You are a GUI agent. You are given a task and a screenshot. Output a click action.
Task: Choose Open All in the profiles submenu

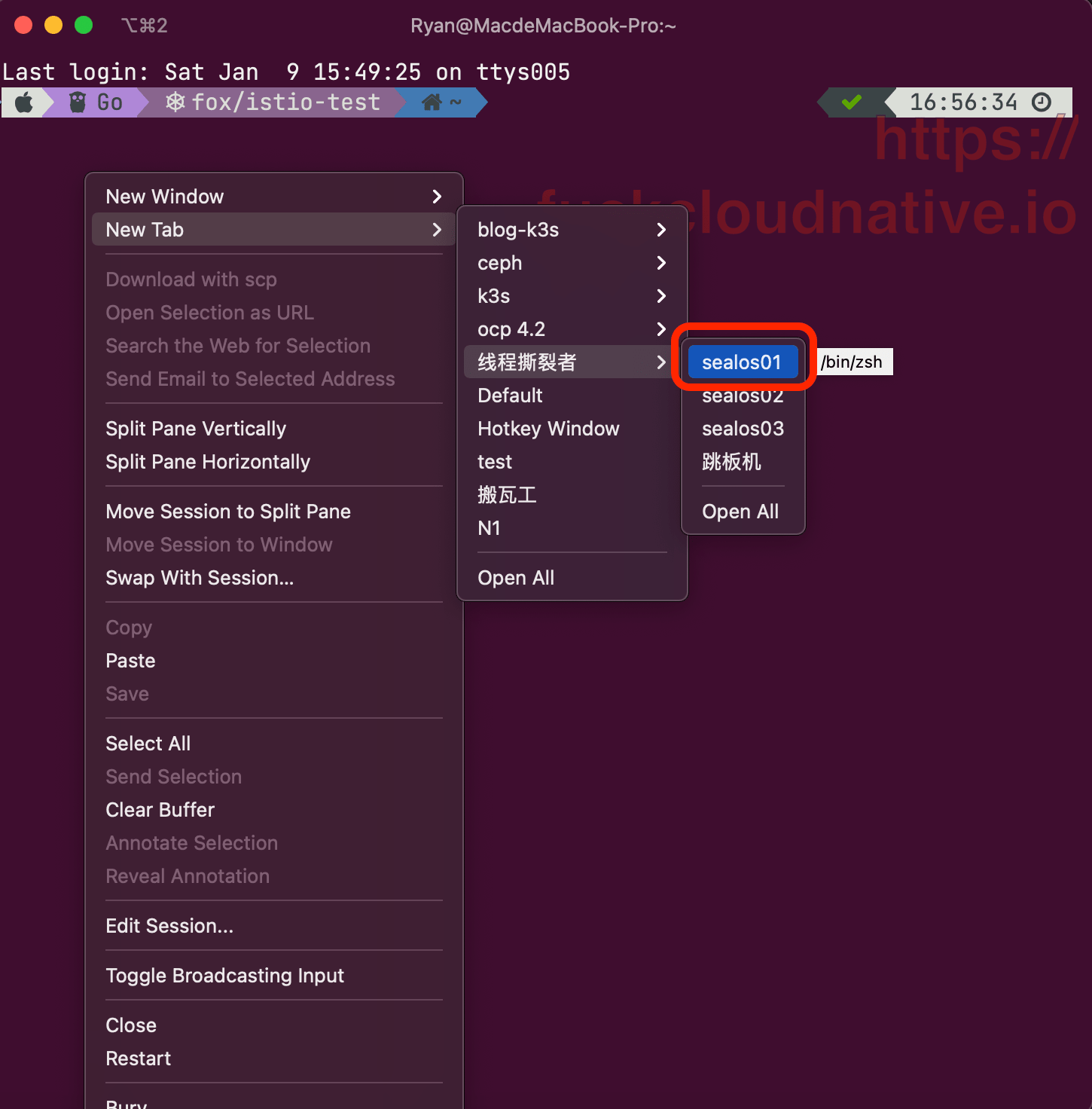(572, 578)
